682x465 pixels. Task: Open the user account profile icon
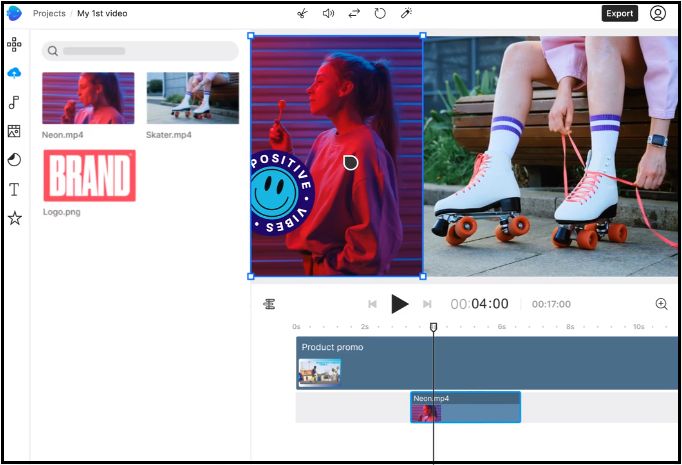[x=658, y=13]
